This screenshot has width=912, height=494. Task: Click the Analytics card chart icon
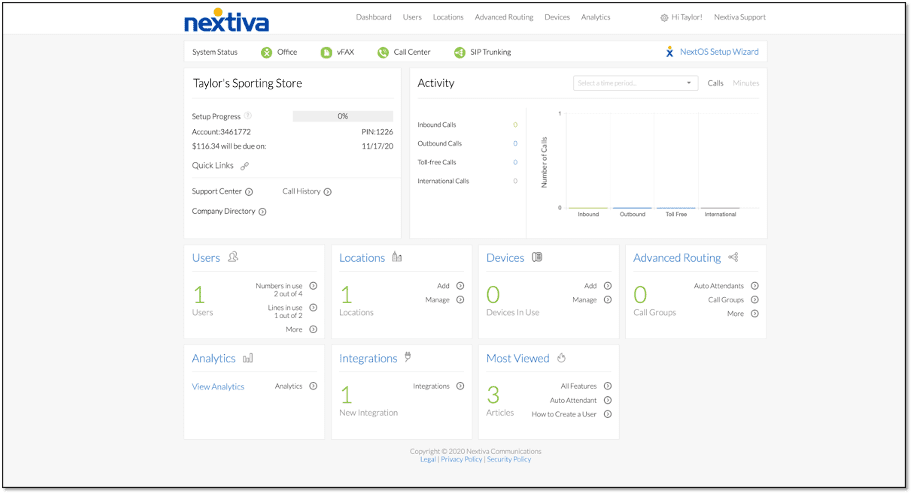pos(248,358)
